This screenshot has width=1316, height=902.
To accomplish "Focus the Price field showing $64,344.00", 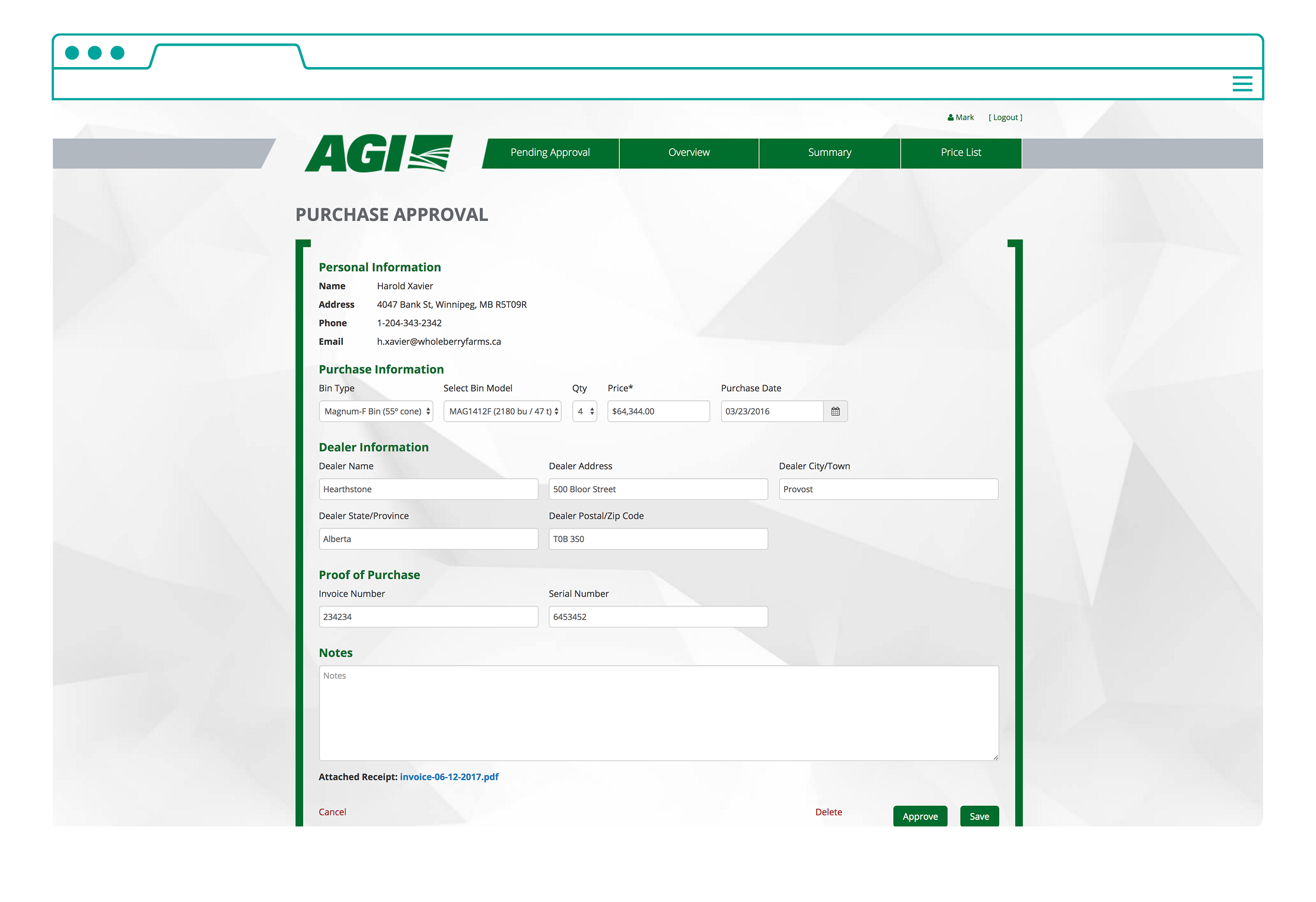I will pos(658,411).
